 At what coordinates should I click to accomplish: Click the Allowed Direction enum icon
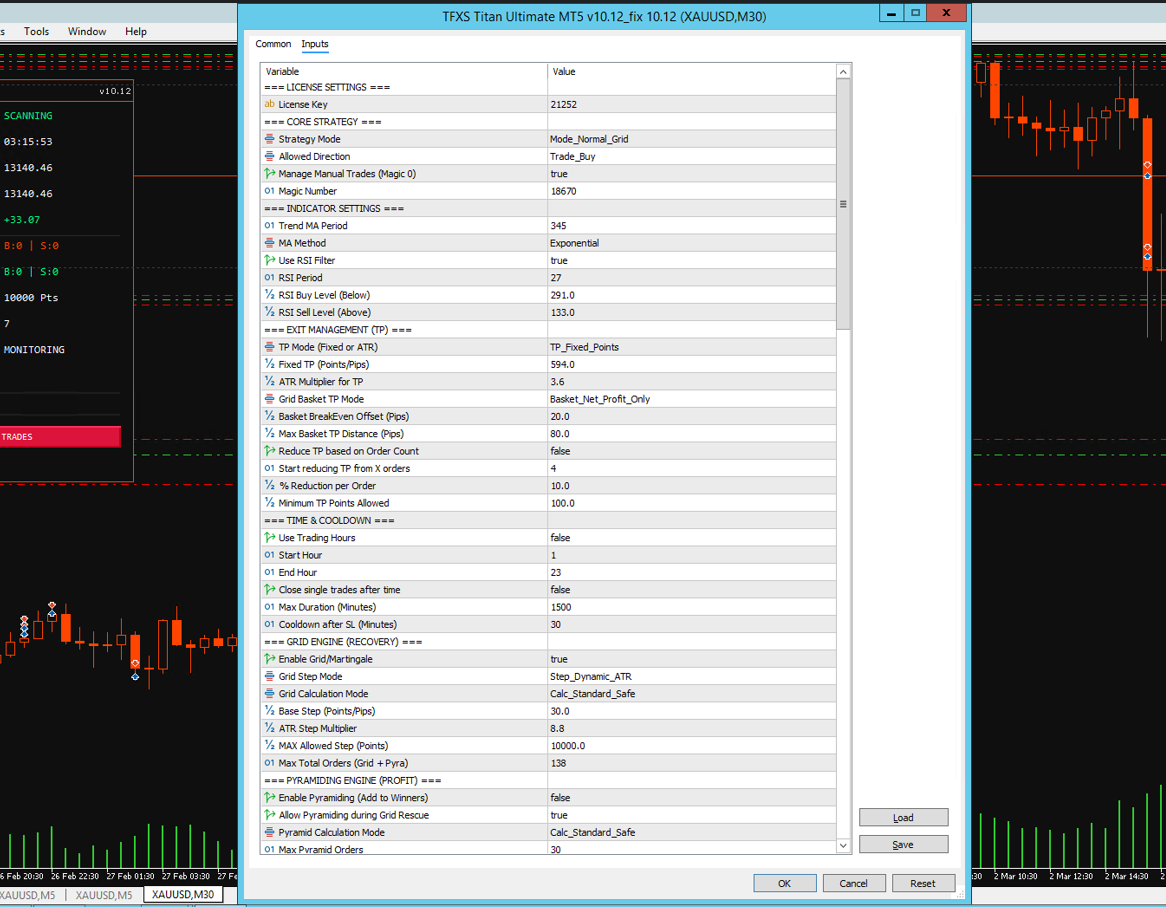pos(269,156)
